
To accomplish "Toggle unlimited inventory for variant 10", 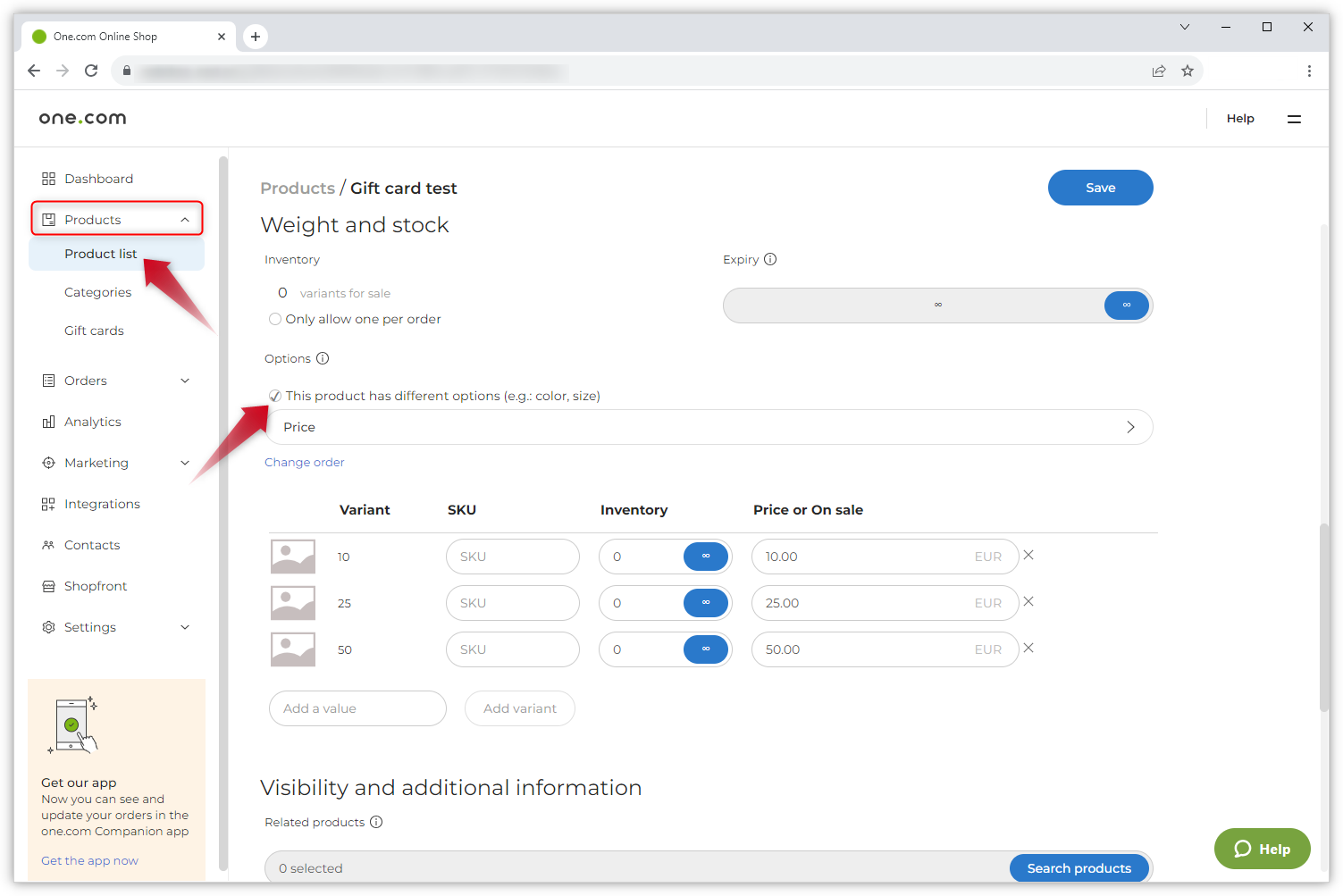I will 705,557.
